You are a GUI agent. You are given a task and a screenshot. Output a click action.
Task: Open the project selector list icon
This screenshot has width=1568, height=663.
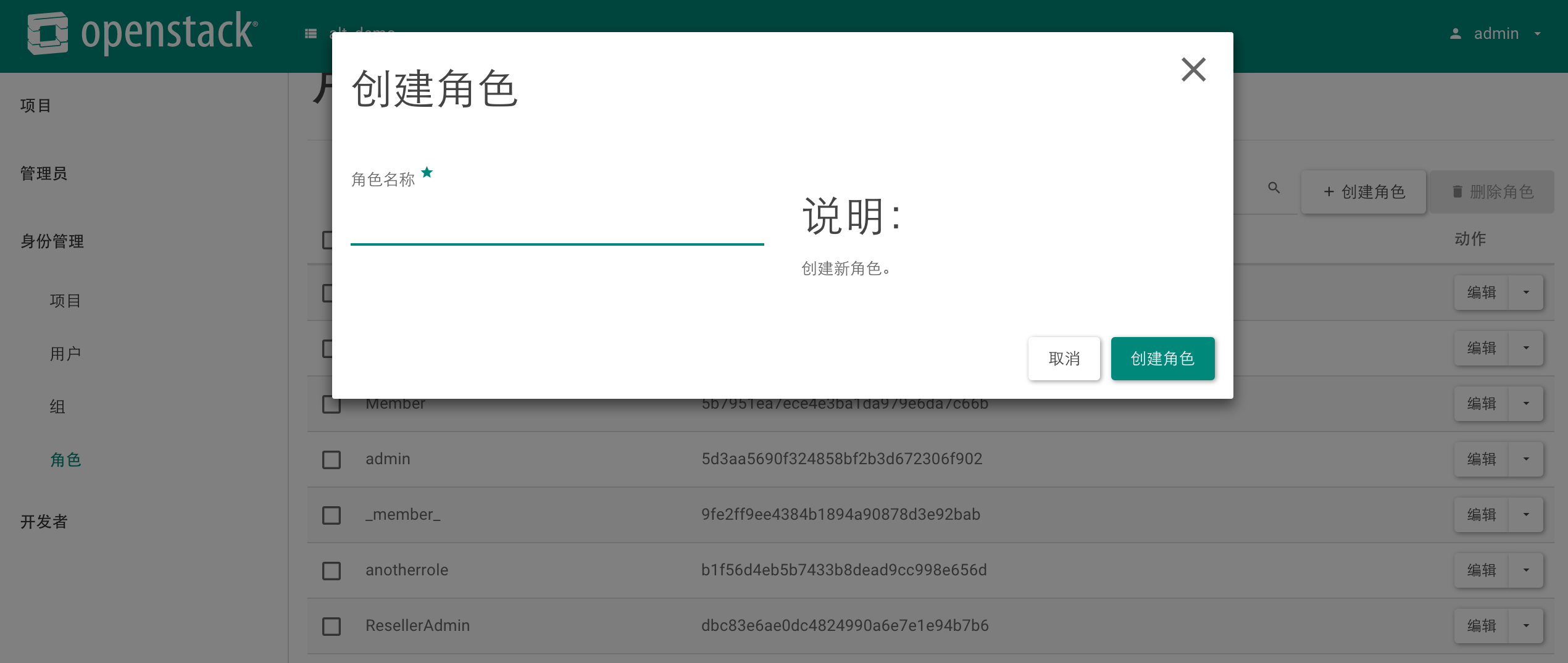[x=311, y=33]
